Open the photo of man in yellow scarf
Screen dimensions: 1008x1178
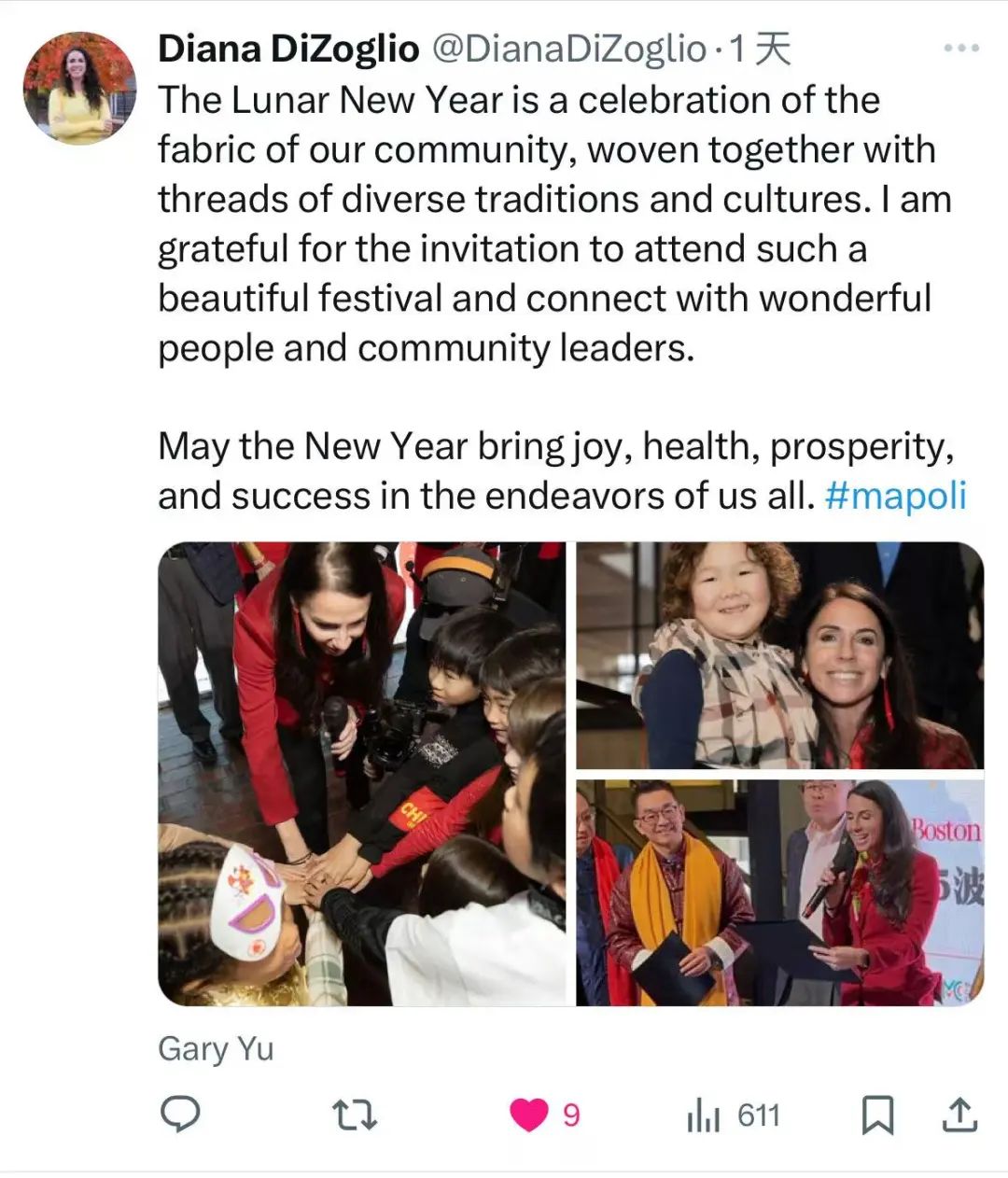tap(780, 892)
